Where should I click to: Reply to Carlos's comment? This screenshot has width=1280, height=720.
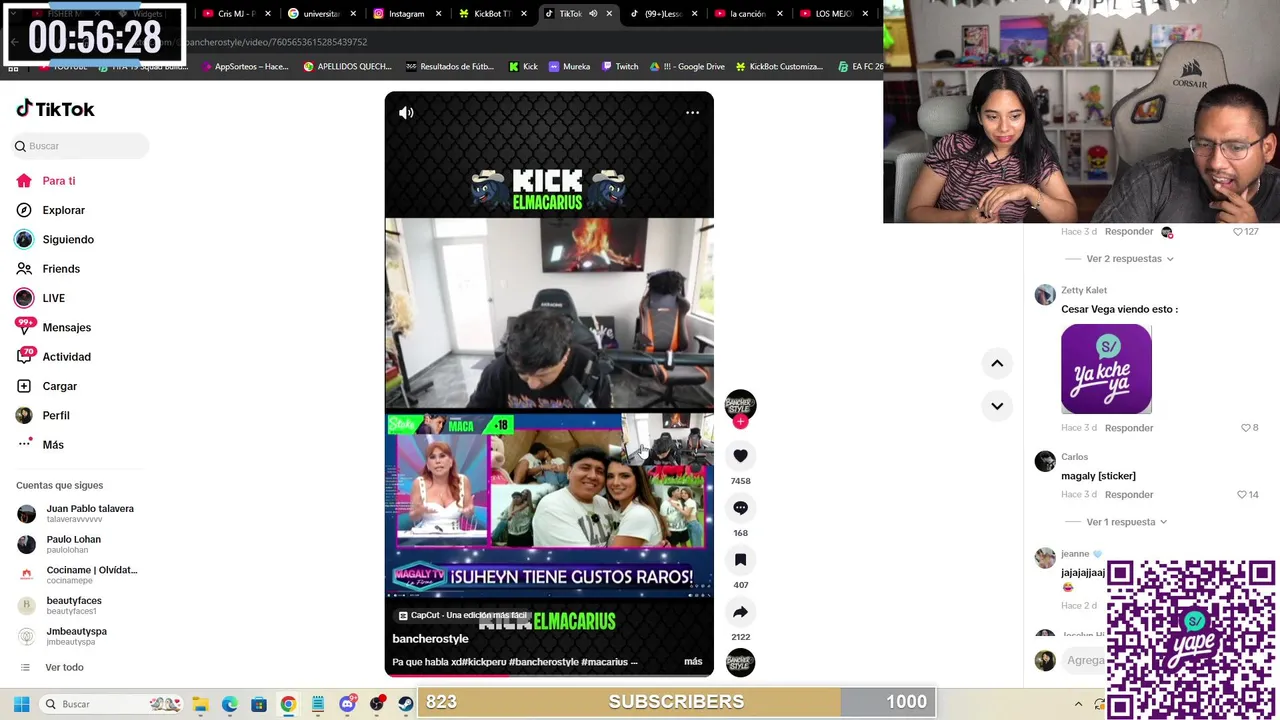1129,495
